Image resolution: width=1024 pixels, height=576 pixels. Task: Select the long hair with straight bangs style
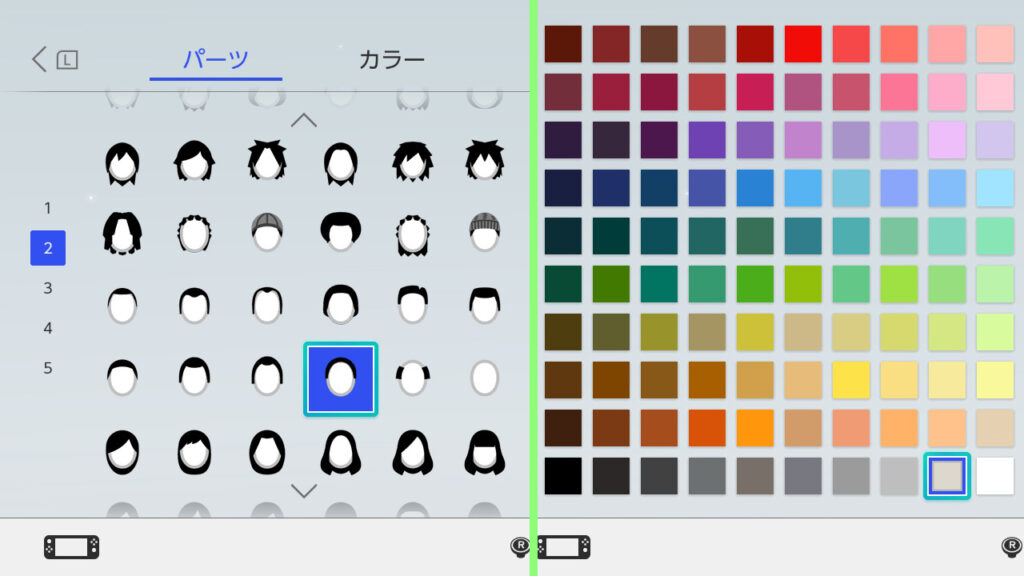[485, 452]
